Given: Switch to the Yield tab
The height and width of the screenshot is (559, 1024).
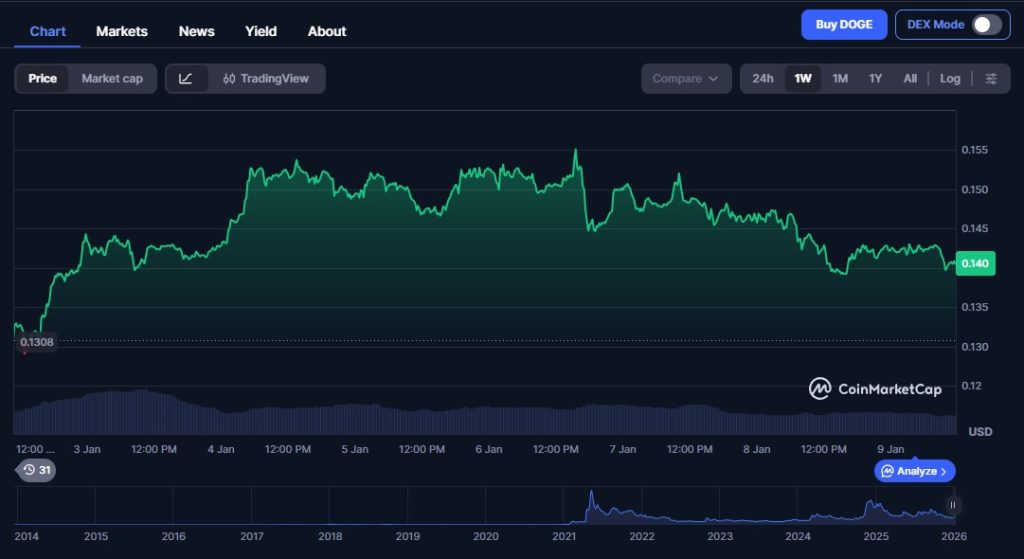Looking at the screenshot, I should (261, 31).
